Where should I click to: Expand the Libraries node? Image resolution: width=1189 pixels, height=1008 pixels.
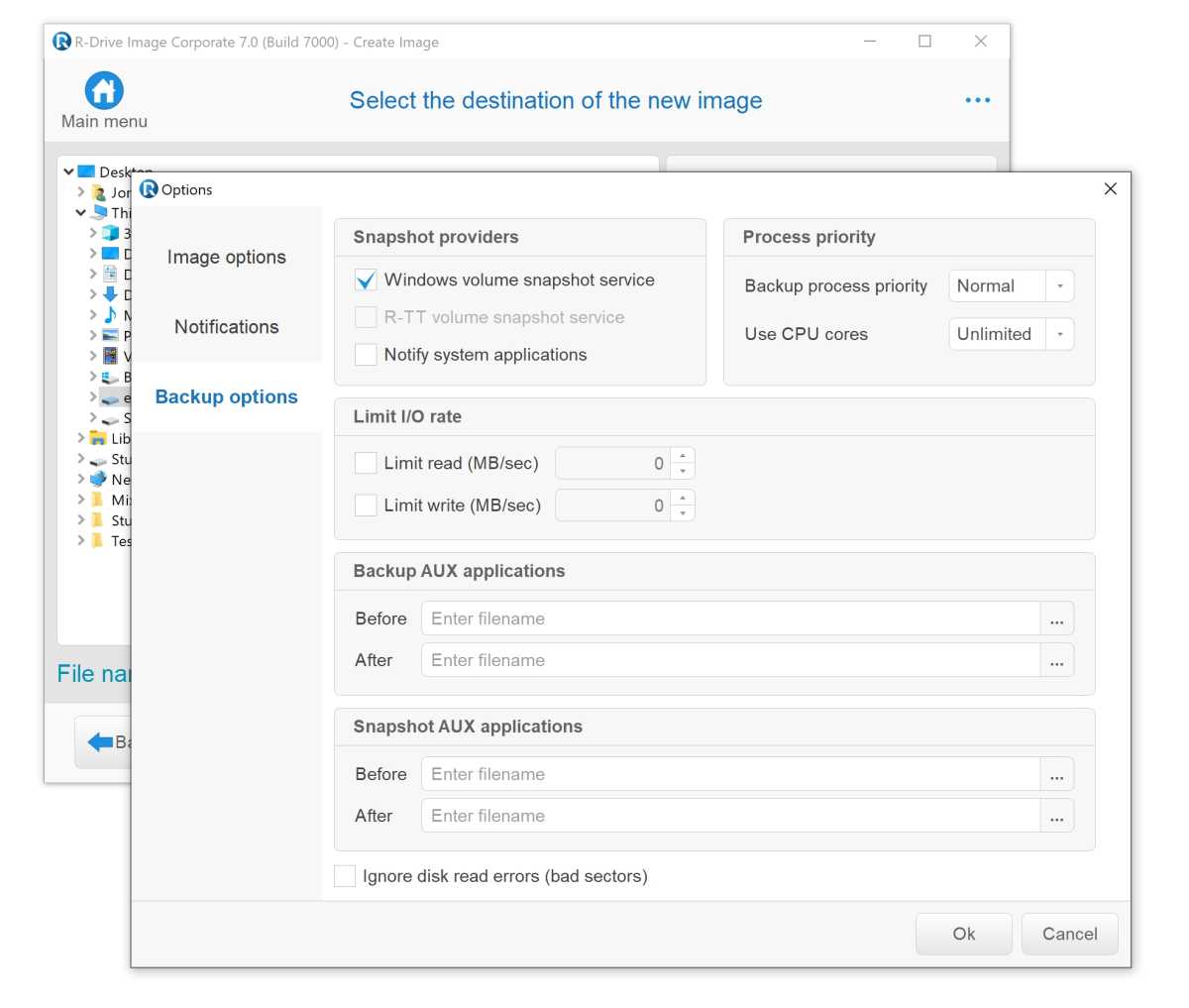(81, 438)
